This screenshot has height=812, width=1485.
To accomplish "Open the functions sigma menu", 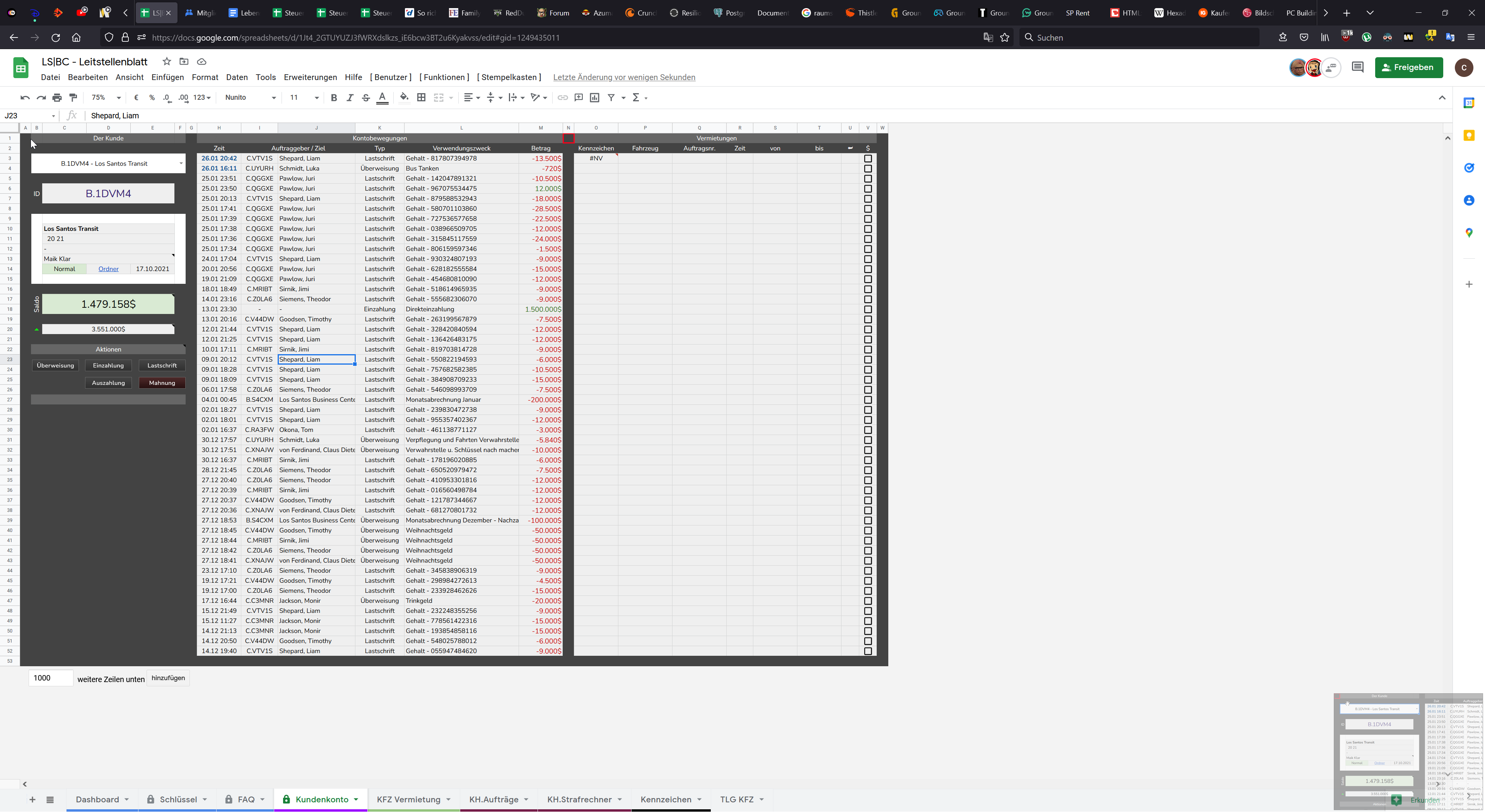I will point(637,97).
